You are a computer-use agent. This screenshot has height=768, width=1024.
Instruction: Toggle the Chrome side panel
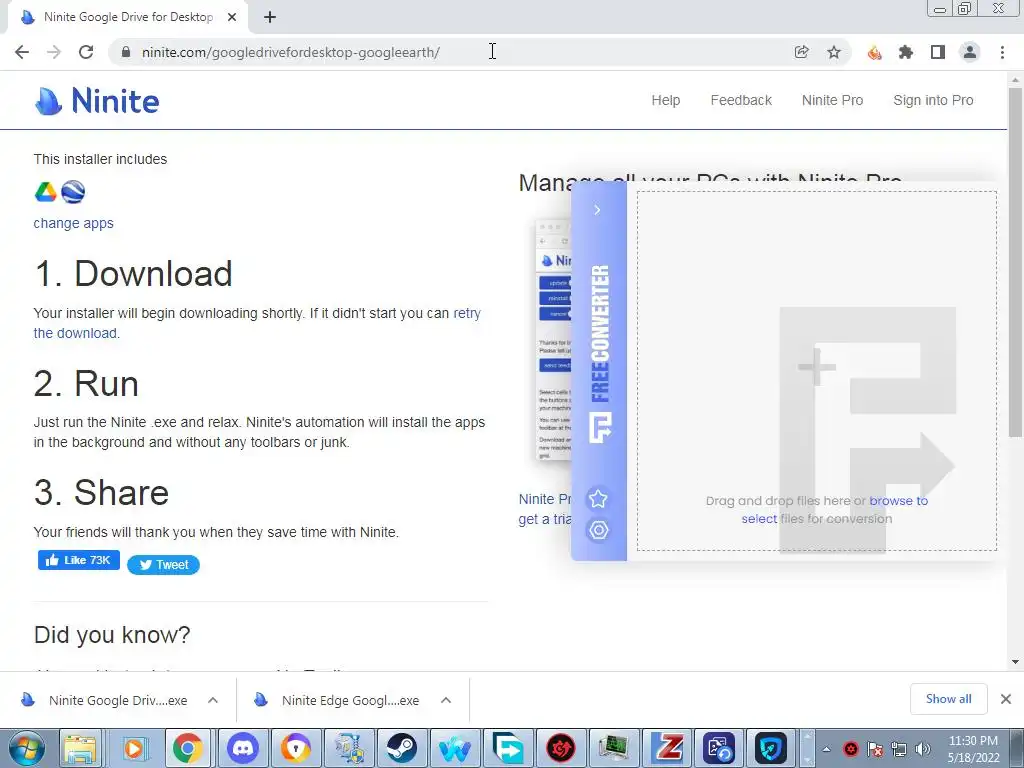click(938, 52)
